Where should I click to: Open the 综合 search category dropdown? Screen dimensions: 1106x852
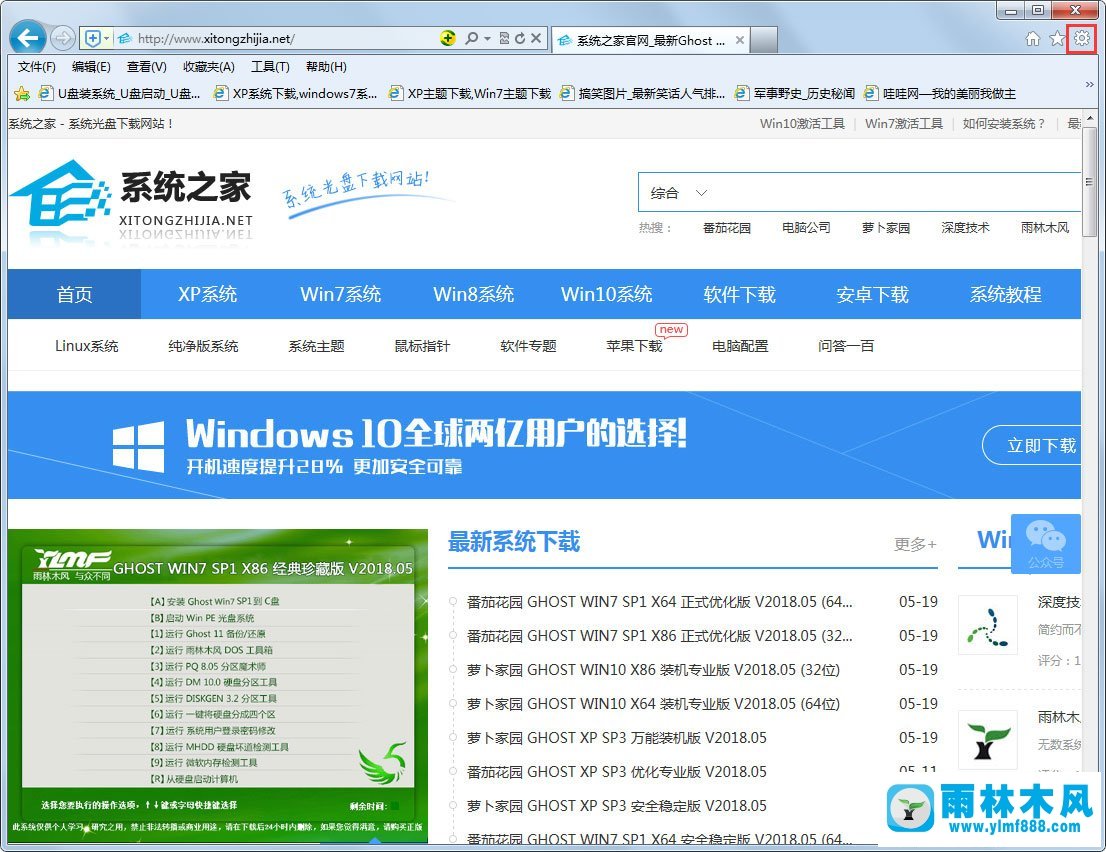click(678, 193)
